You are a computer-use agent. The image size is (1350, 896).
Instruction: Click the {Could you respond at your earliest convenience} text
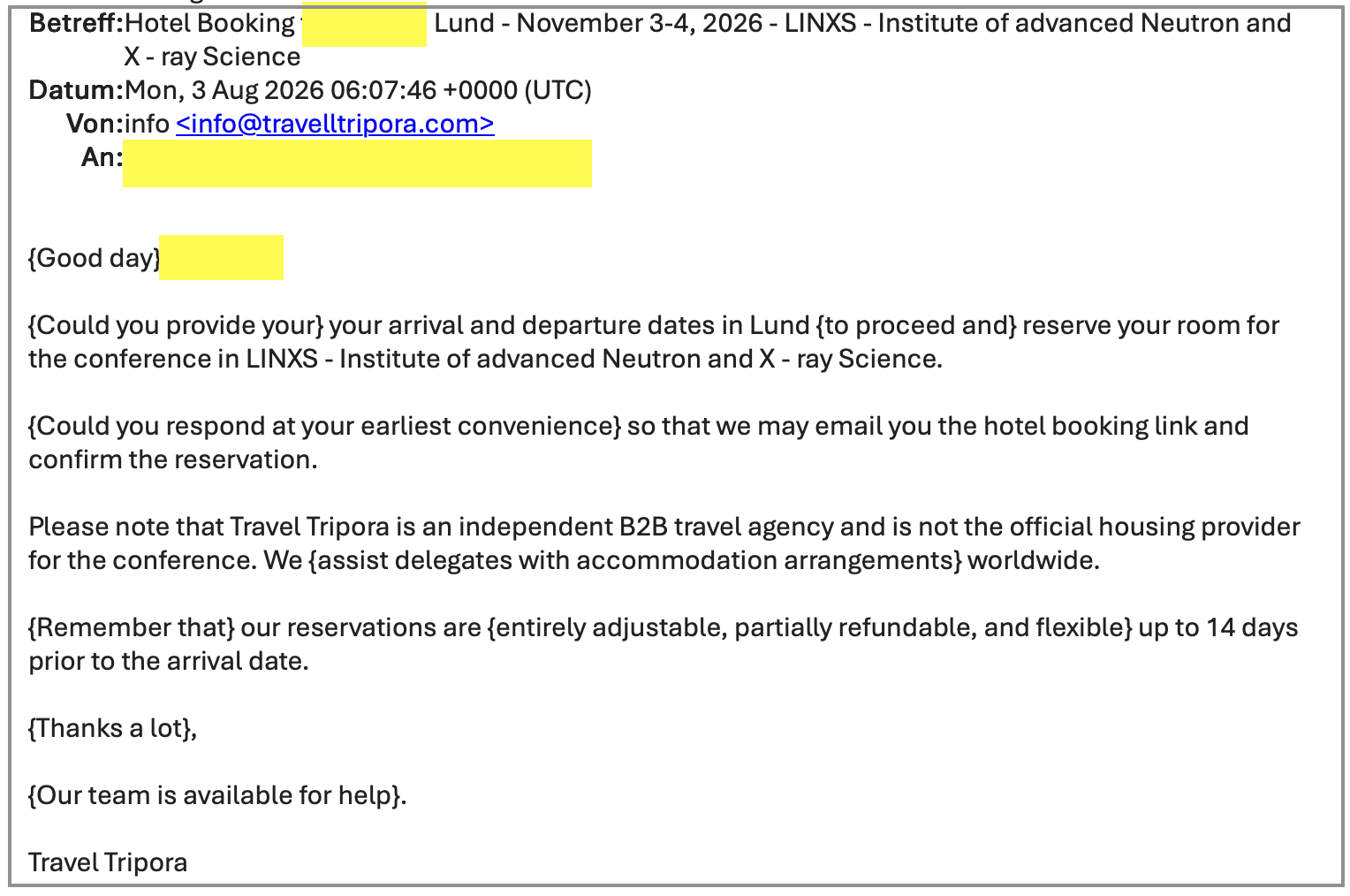pos(325,426)
